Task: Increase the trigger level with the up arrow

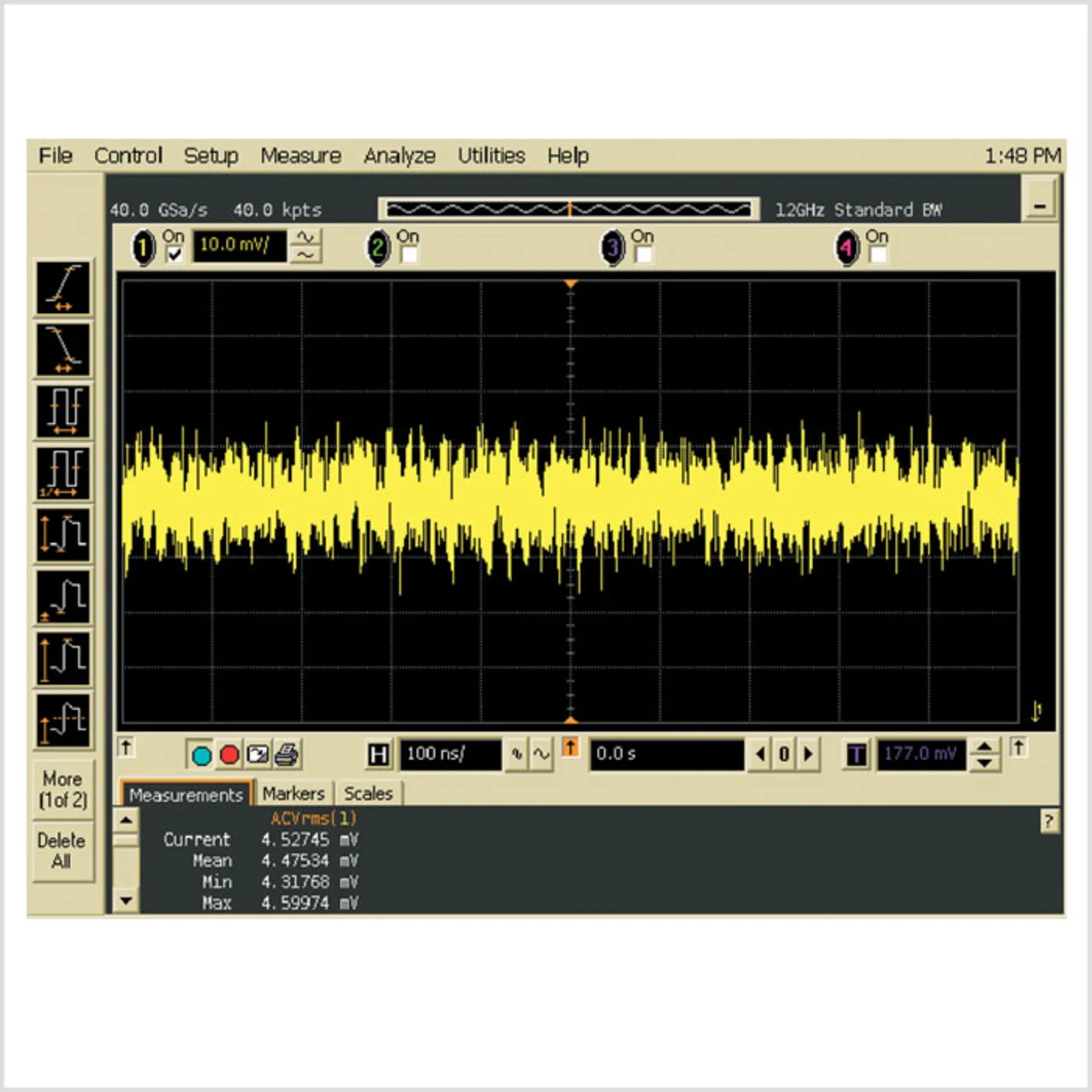Action: tap(985, 746)
